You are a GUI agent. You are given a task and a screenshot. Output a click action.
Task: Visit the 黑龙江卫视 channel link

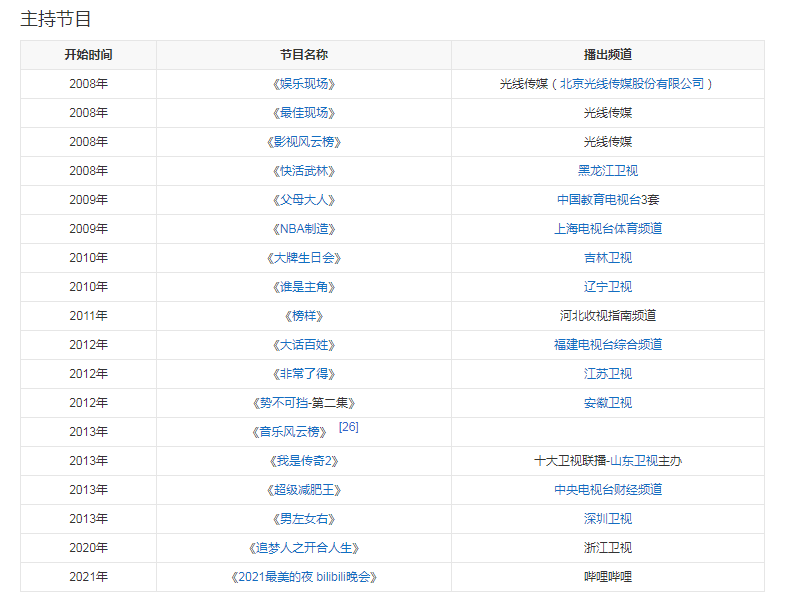click(x=607, y=171)
